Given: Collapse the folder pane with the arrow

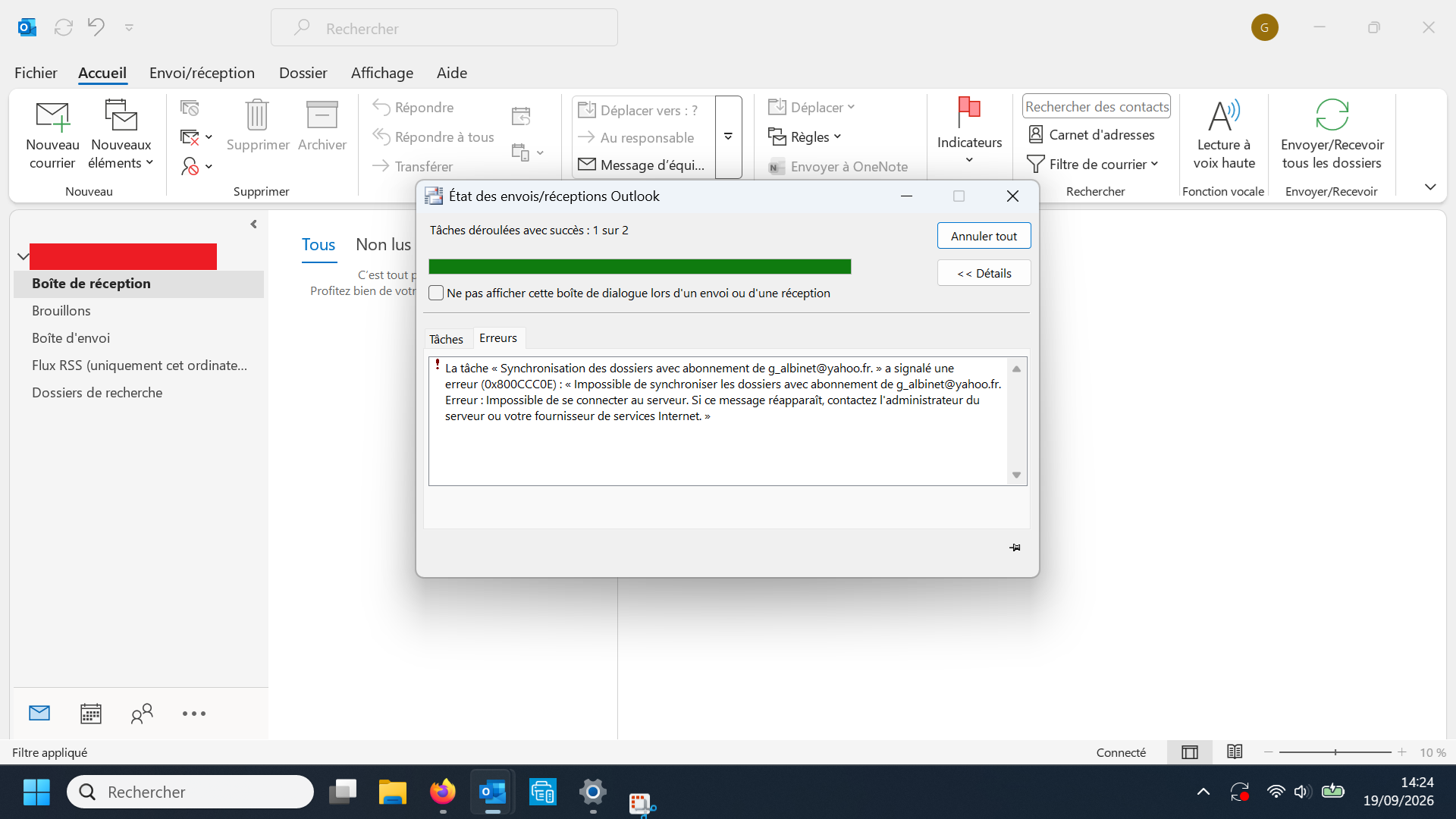Looking at the screenshot, I should click(x=254, y=224).
